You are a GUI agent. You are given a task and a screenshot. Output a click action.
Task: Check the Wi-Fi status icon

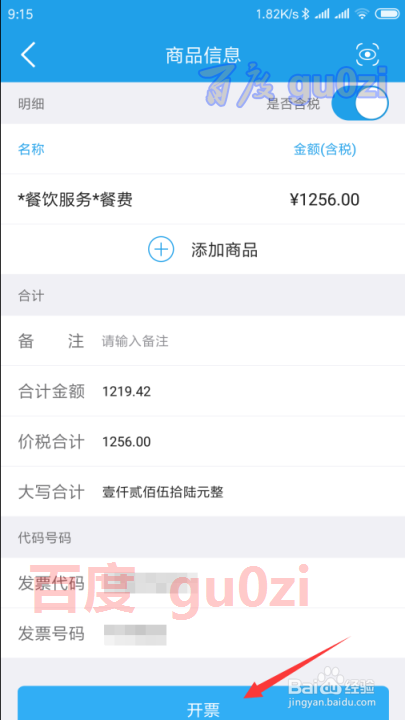point(362,14)
